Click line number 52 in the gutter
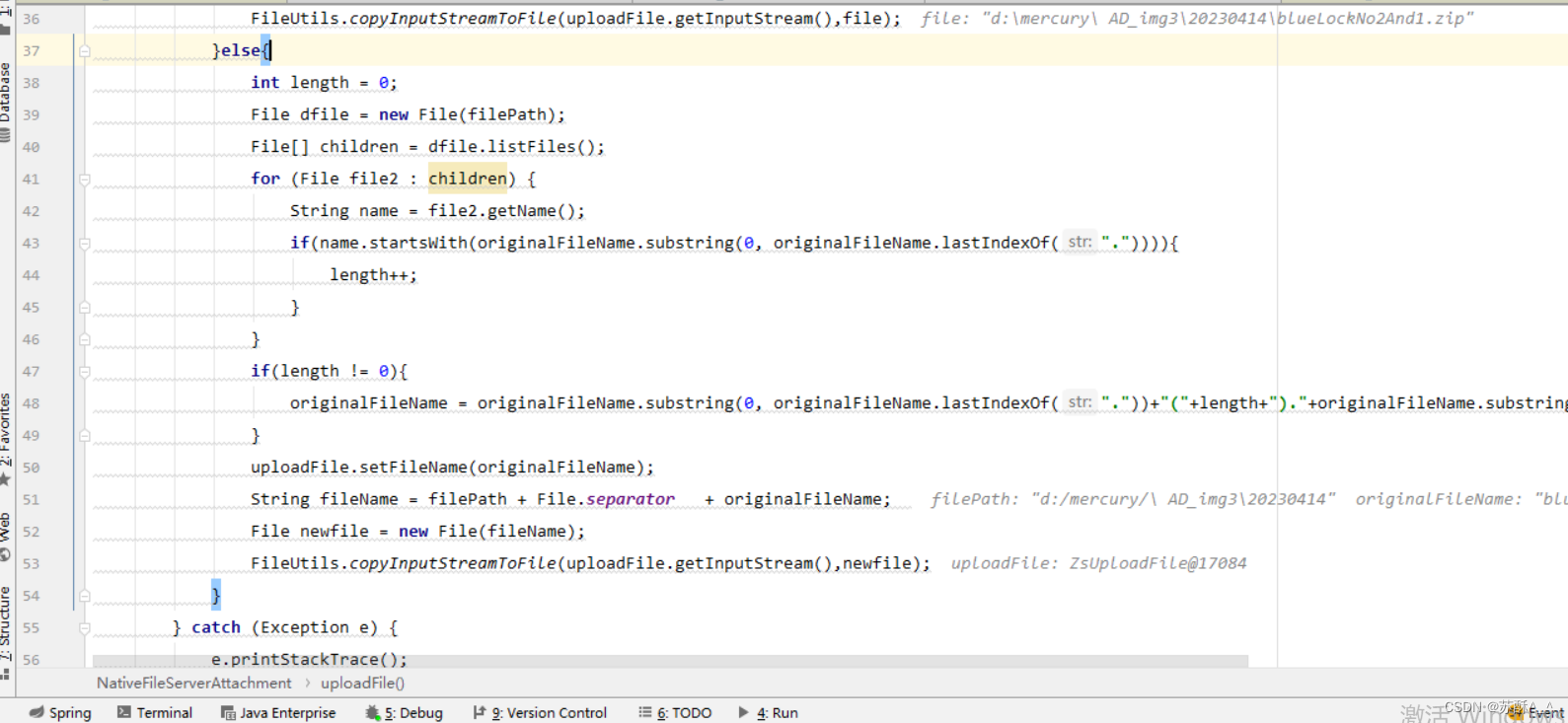 tap(32, 532)
